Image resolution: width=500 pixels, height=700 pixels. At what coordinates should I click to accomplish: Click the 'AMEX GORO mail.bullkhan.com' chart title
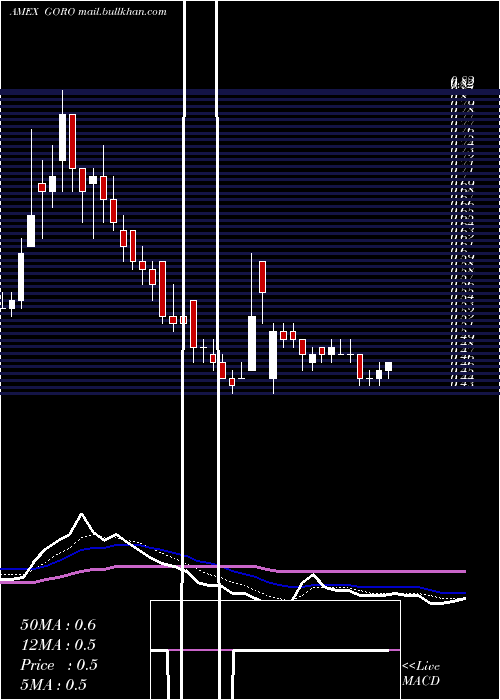click(88, 12)
